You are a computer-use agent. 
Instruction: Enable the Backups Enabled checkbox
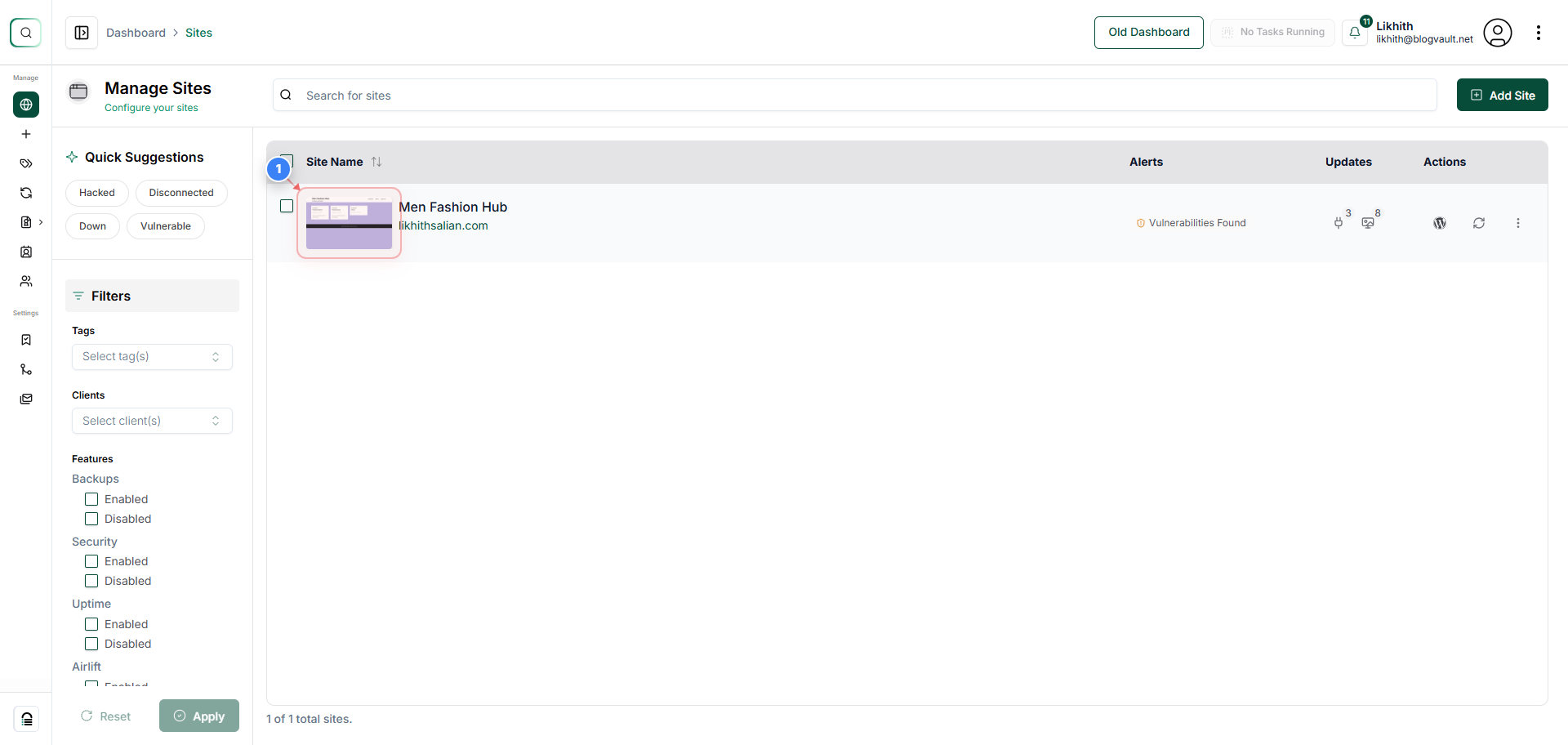point(91,499)
